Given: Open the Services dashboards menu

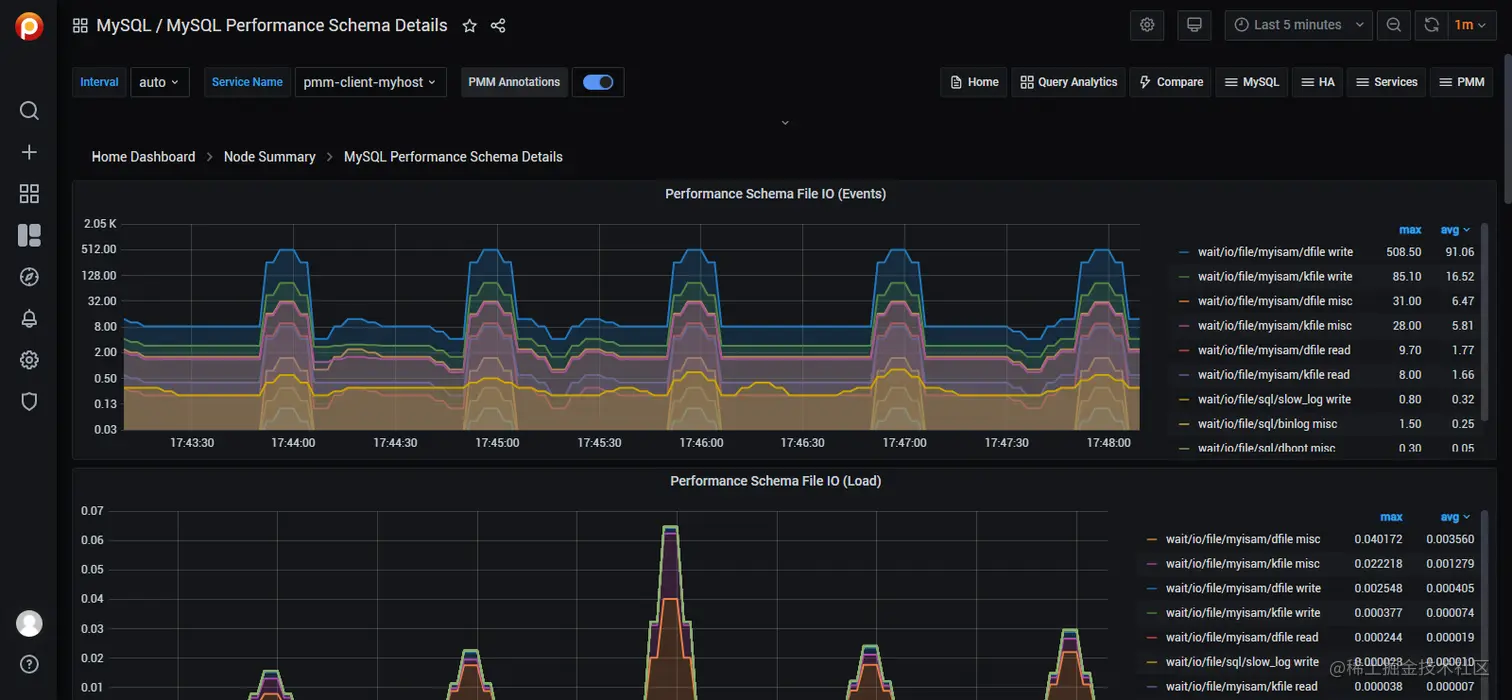Looking at the screenshot, I should (1387, 82).
